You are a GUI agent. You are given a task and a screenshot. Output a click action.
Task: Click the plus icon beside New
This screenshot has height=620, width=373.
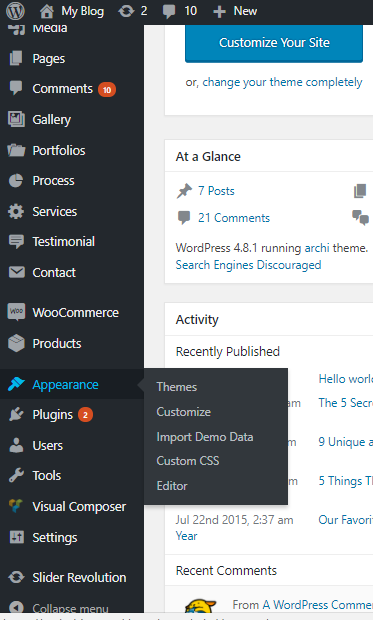coord(219,11)
